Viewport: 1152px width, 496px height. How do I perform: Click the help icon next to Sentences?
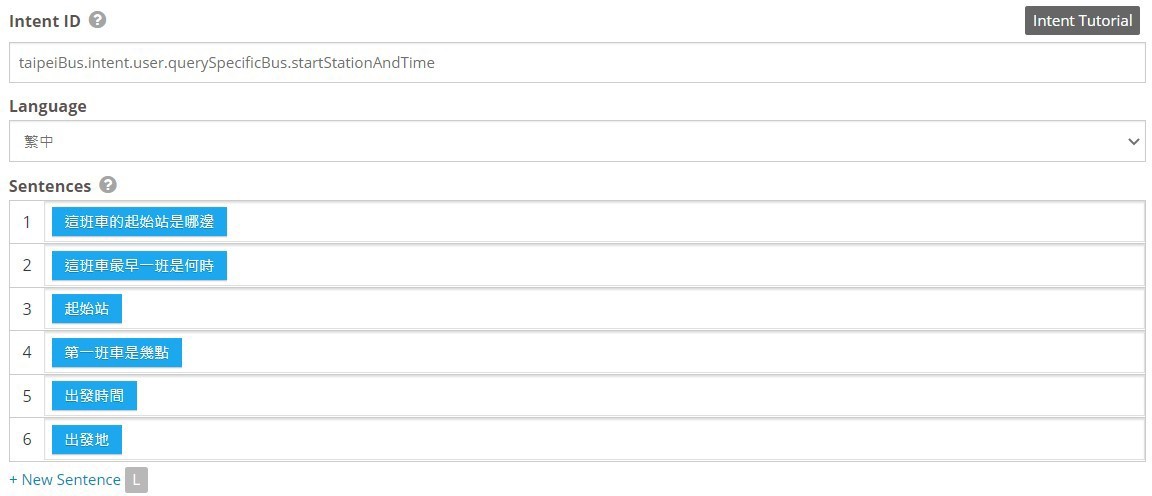coord(108,184)
